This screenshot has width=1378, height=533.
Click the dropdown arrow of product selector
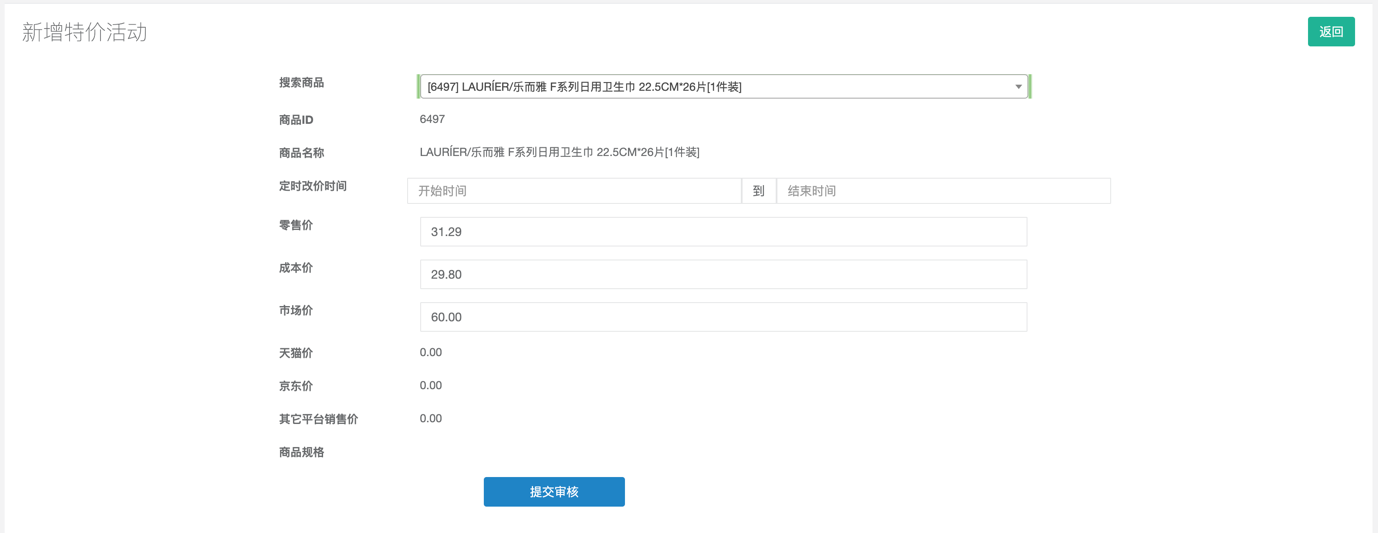(x=1018, y=87)
